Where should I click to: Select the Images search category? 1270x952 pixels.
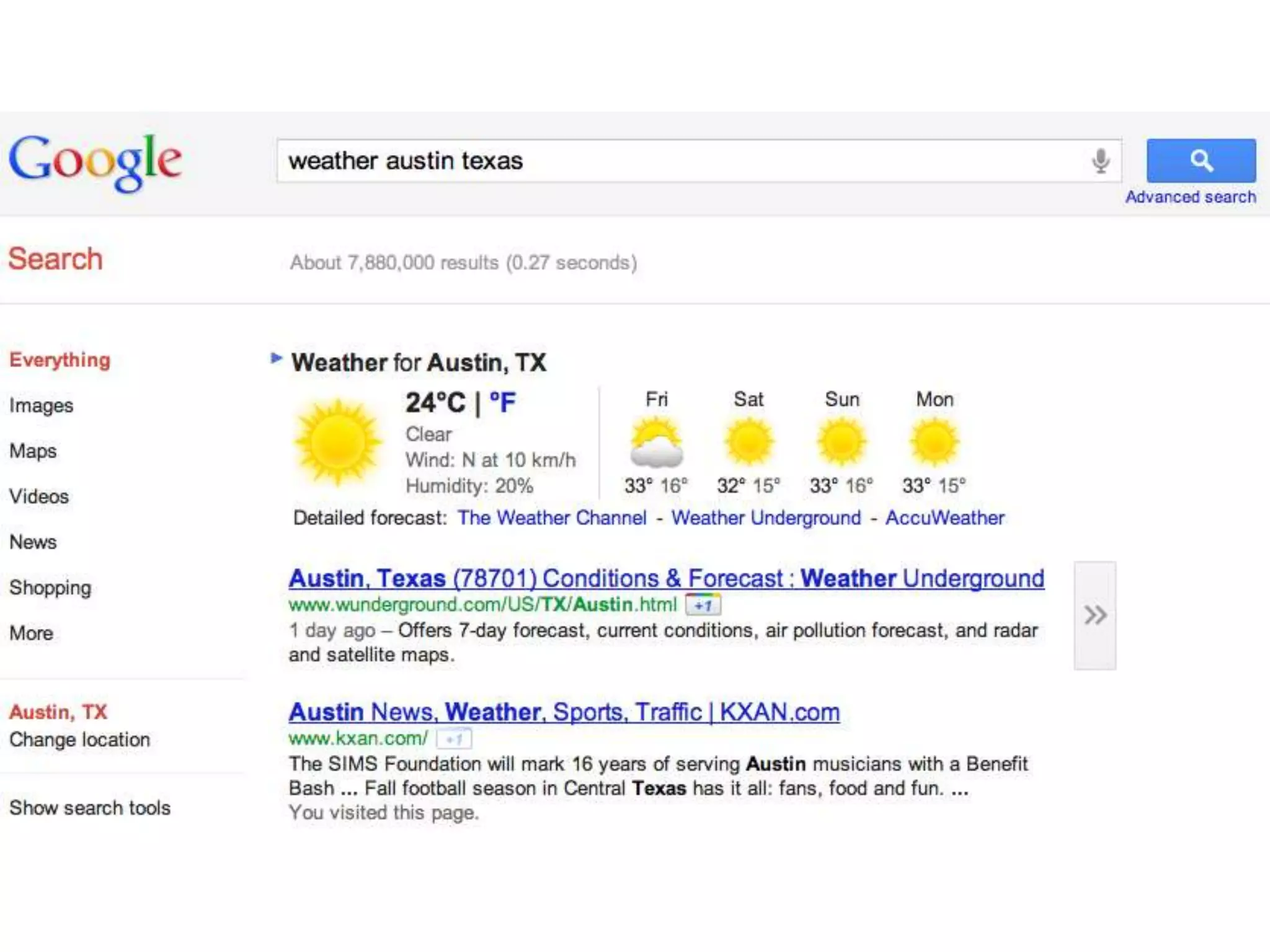click(42, 405)
